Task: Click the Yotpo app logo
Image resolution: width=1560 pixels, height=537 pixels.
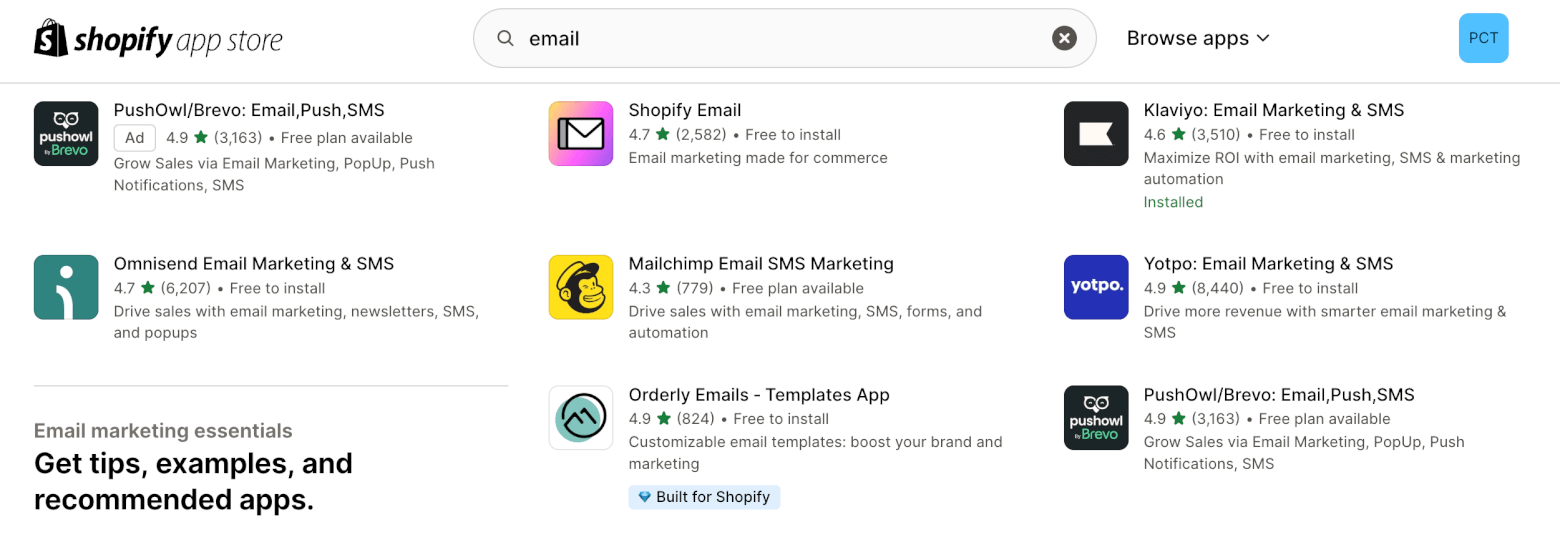Action: point(1096,287)
